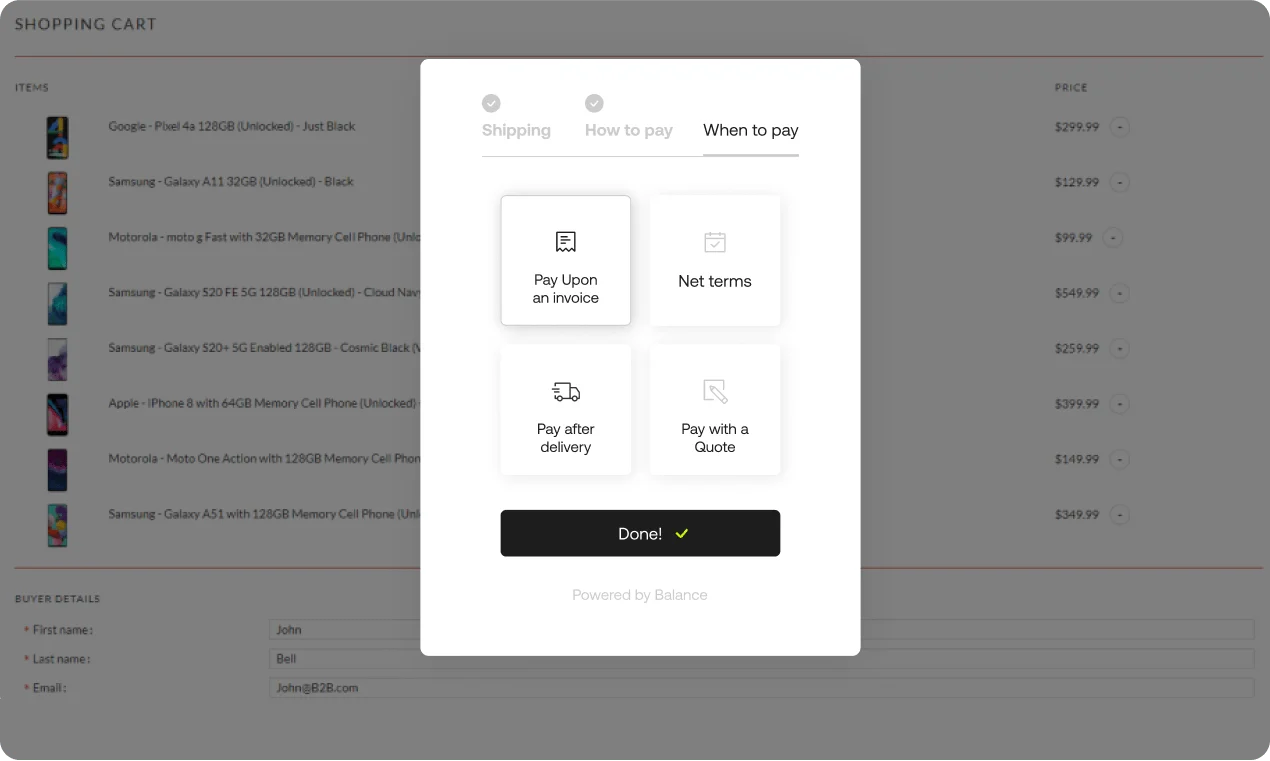Switch to the When to pay tab
This screenshot has width=1270, height=761.
(x=751, y=130)
